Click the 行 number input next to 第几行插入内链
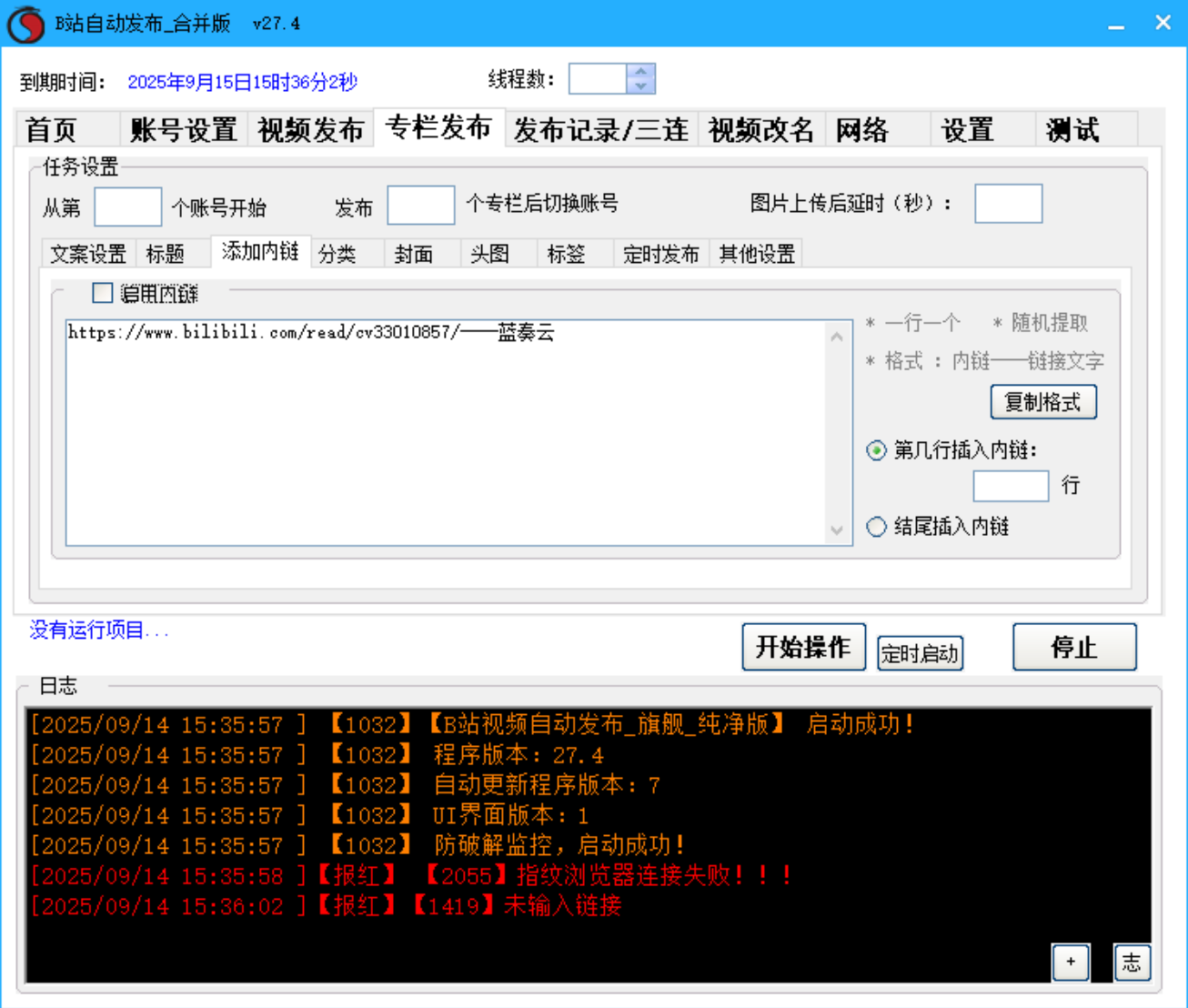Viewport: 1188px width, 1008px height. click(1011, 486)
